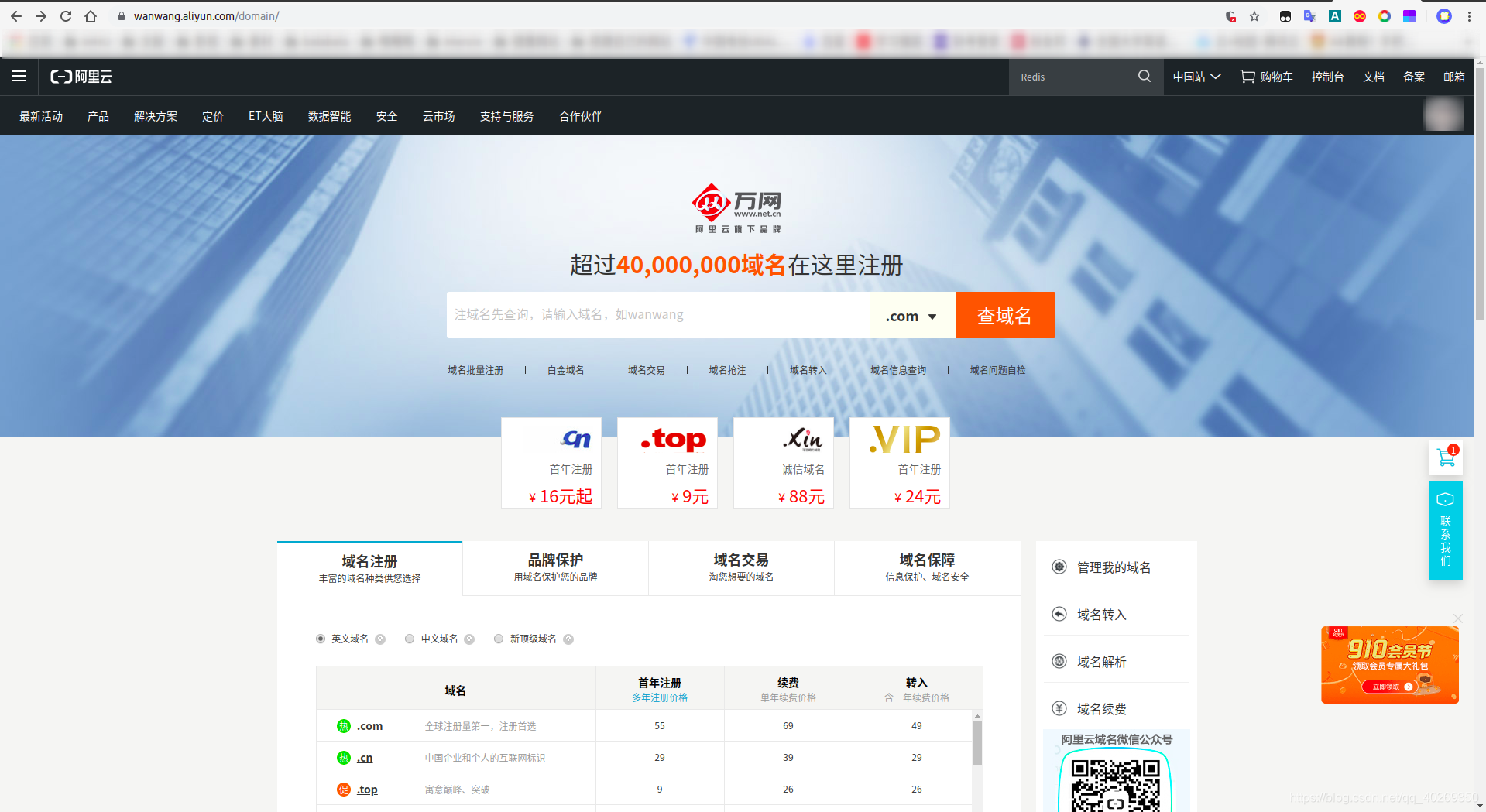Open the .xin 88元 promo card
The height and width of the screenshot is (812, 1486).
pyautogui.click(x=783, y=463)
